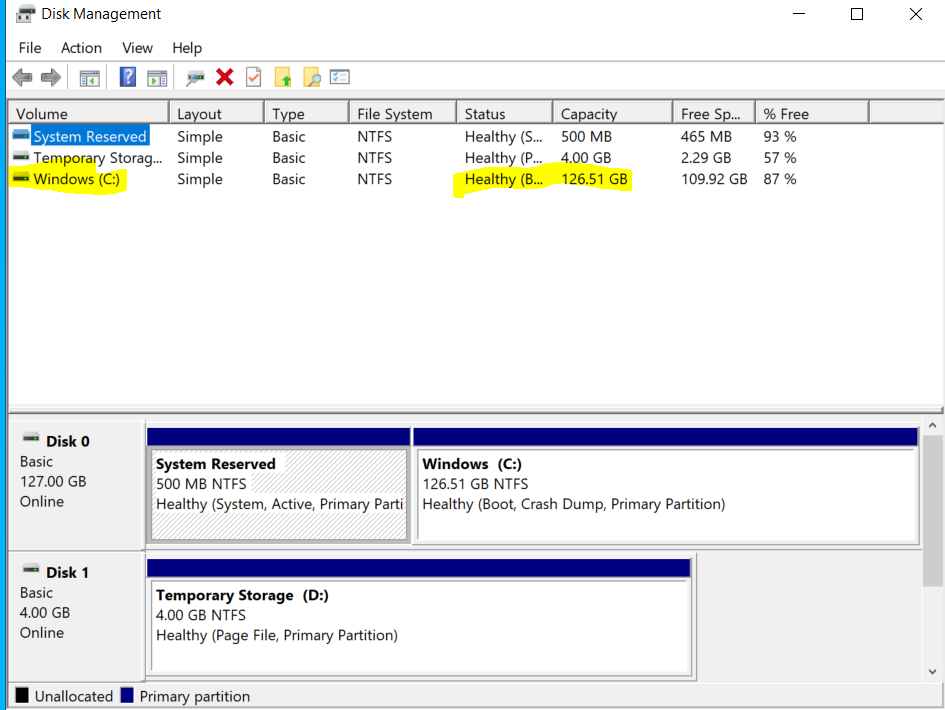The image size is (945, 710).
Task: Select the Windows (C:) partition block
Action: (665, 485)
